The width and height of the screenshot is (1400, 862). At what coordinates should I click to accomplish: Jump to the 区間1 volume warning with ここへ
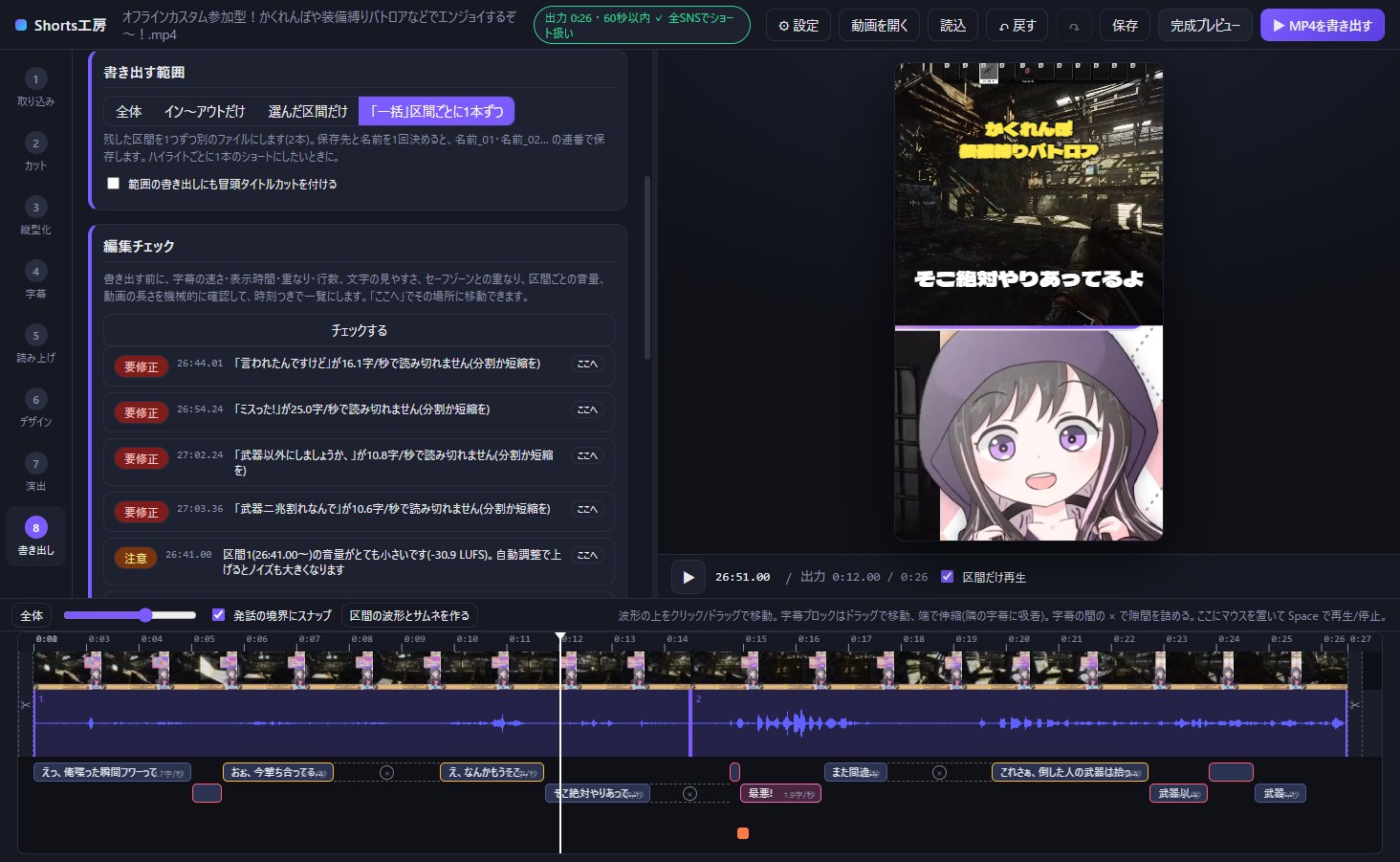[587, 555]
